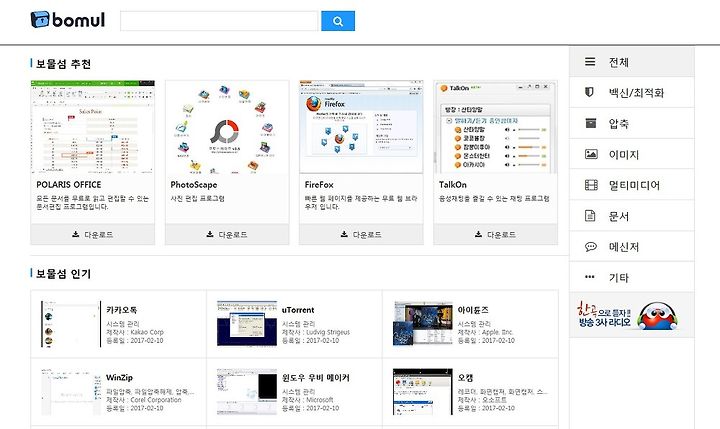Select the 이미지 picture icon

tap(591, 154)
